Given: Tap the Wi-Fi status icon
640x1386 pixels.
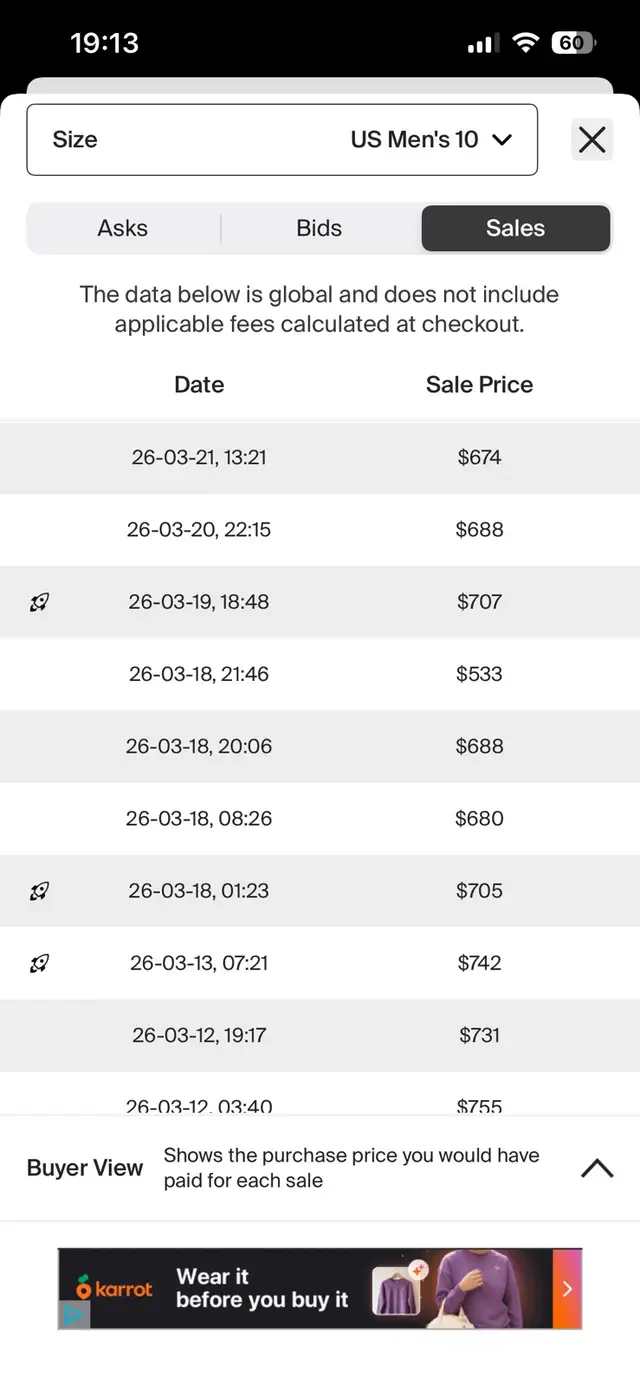Looking at the screenshot, I should (x=525, y=43).
